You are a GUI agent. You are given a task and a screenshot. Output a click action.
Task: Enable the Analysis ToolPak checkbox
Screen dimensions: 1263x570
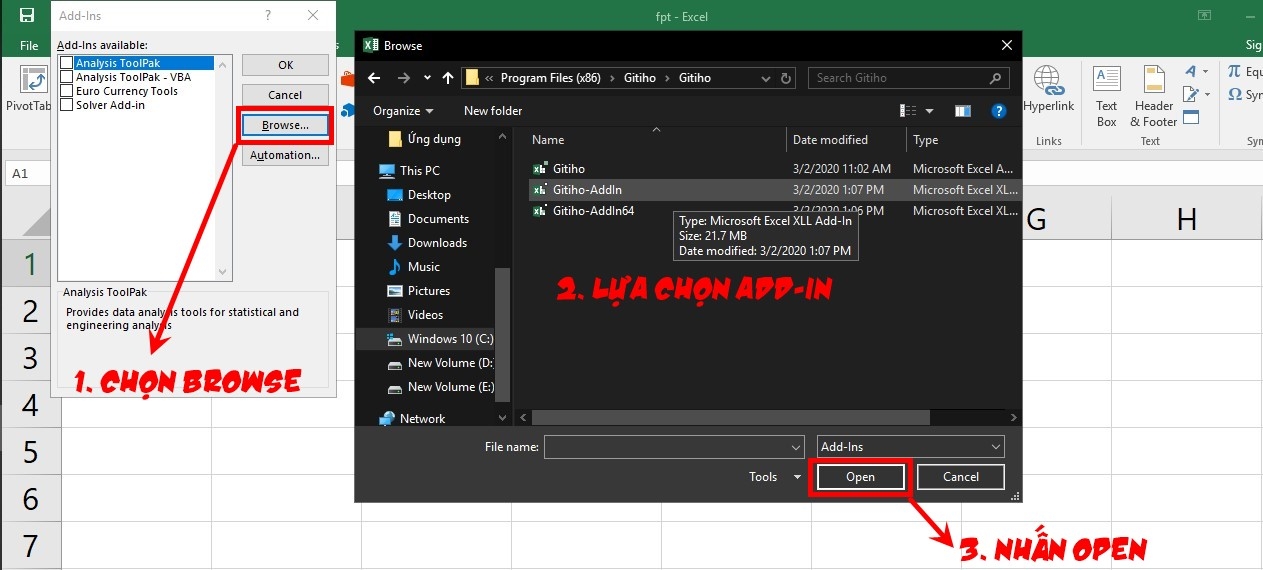point(67,63)
